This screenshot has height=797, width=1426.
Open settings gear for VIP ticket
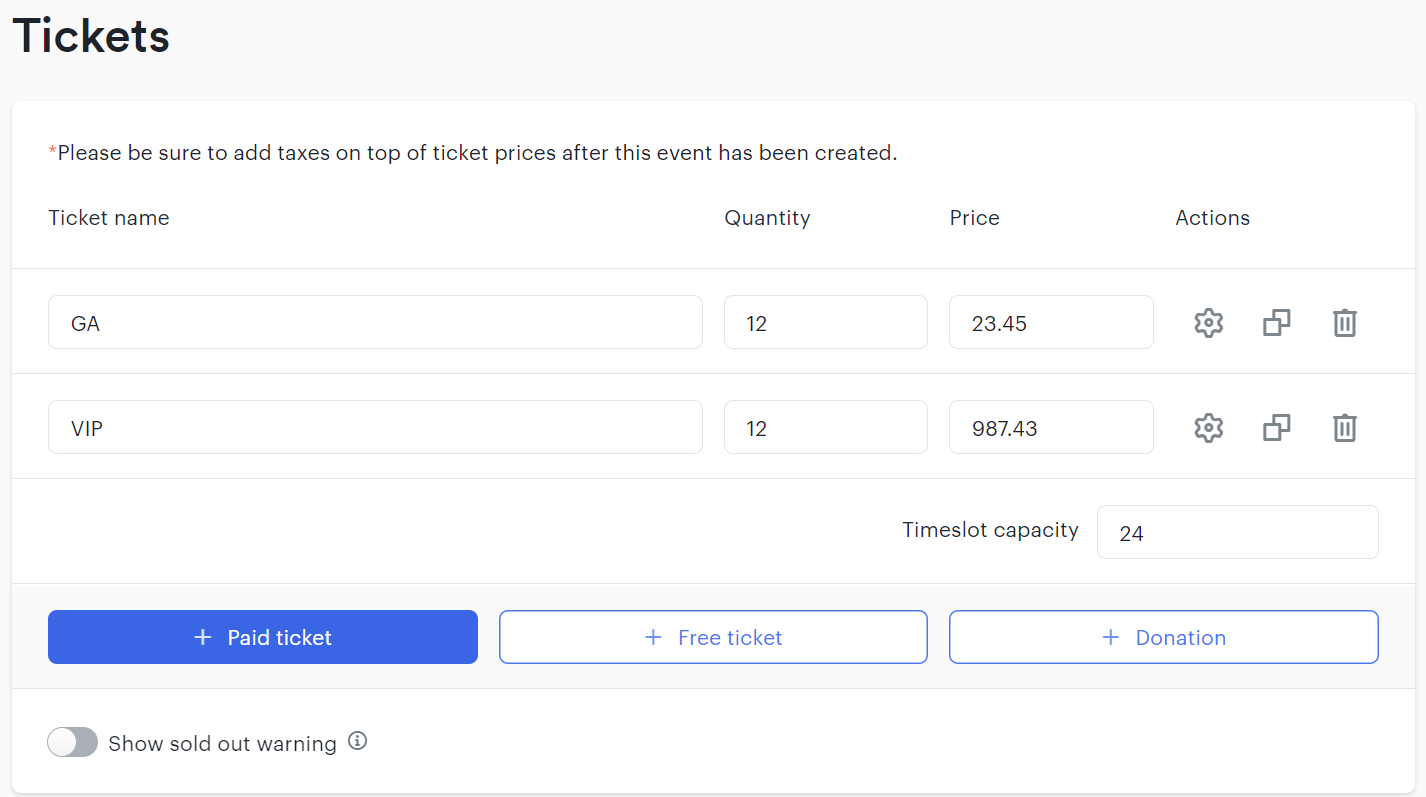click(x=1209, y=428)
